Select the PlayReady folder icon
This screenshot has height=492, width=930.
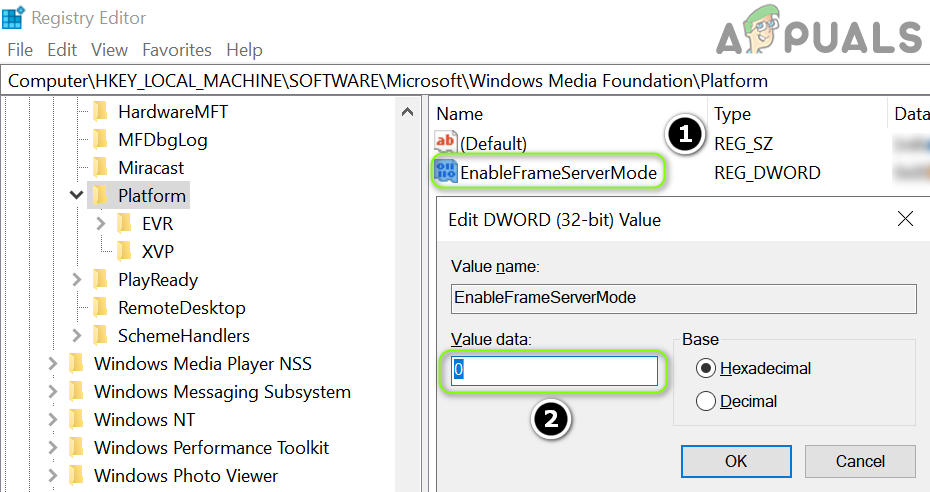pos(101,279)
